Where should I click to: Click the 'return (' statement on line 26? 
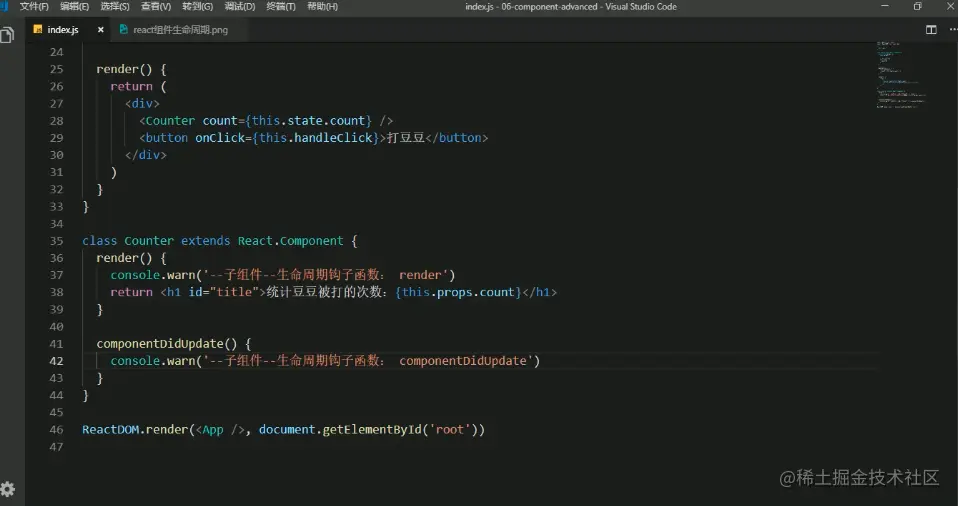tap(138, 86)
